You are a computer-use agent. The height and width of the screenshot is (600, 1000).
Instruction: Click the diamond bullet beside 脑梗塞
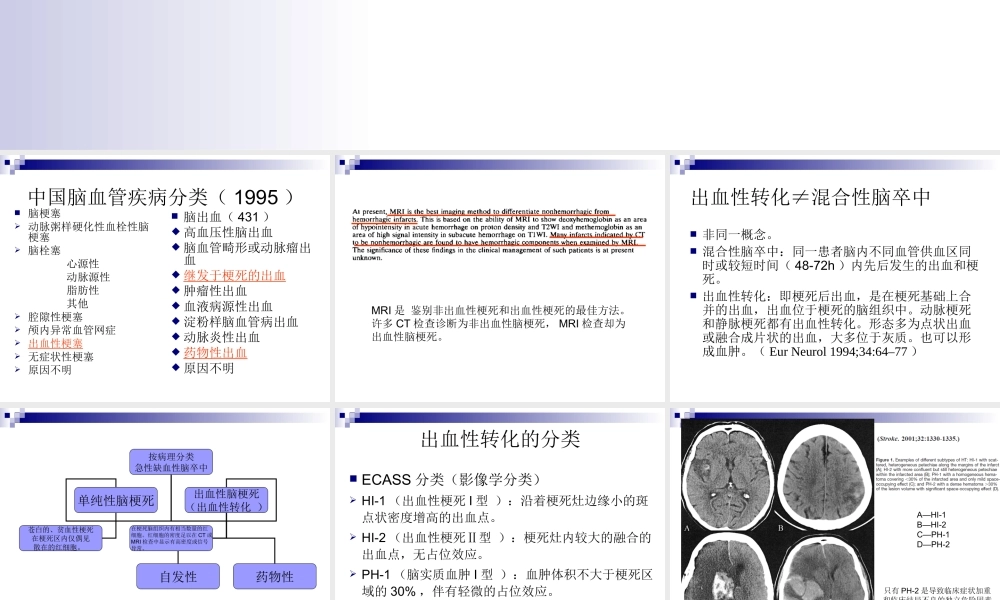[17, 213]
